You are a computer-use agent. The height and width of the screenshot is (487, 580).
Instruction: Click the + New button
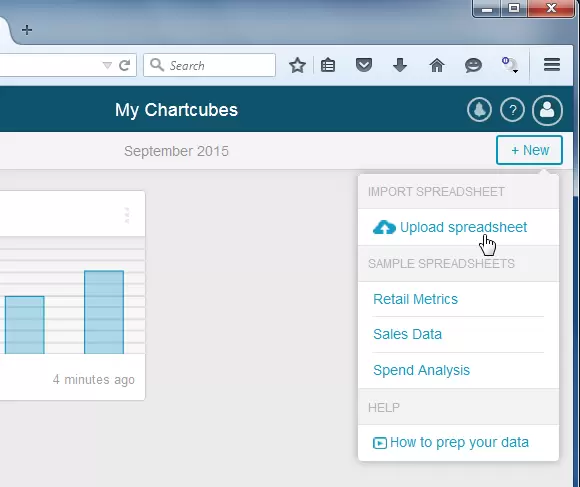(529, 150)
